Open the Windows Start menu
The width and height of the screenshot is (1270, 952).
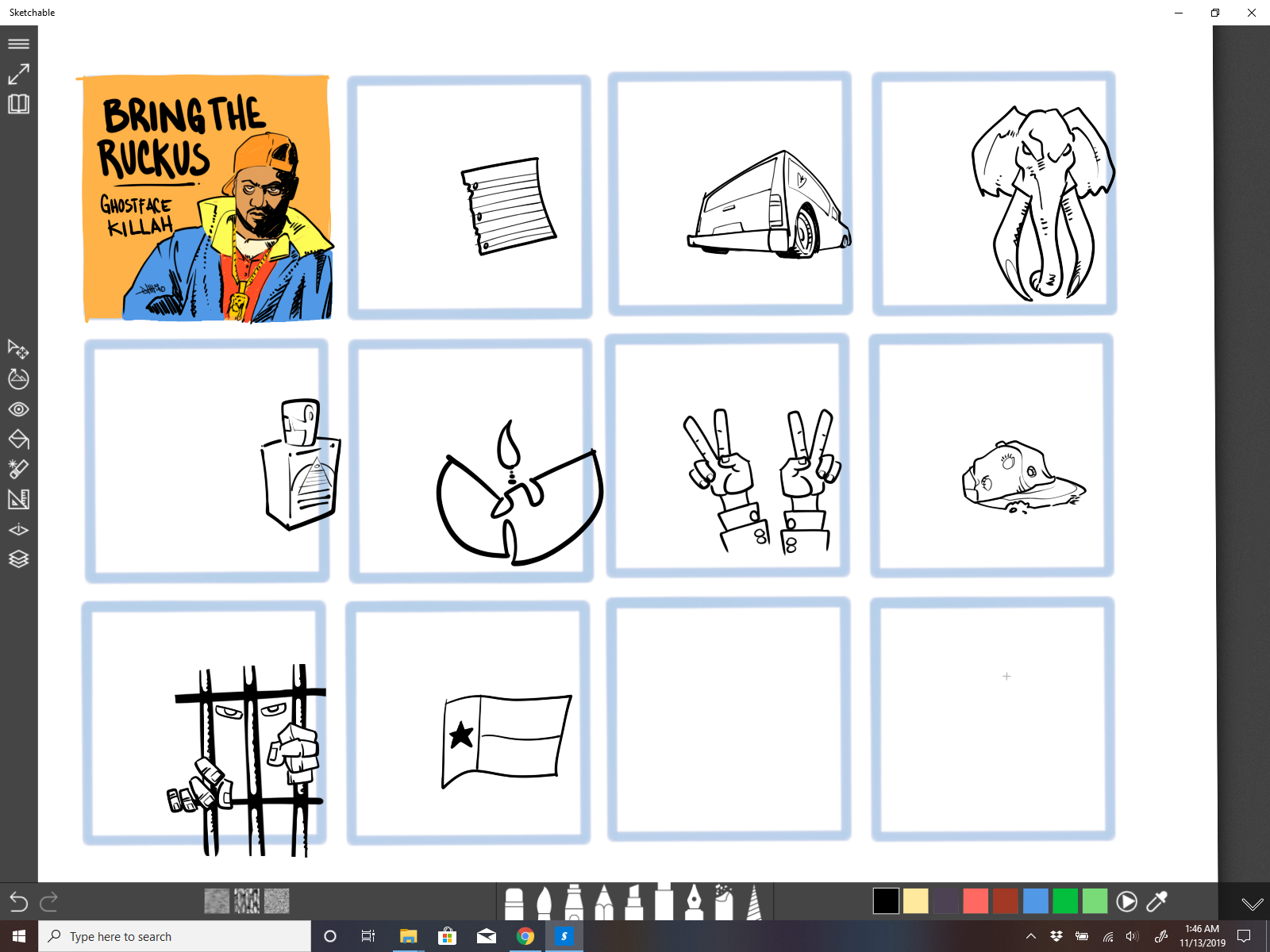(x=19, y=936)
